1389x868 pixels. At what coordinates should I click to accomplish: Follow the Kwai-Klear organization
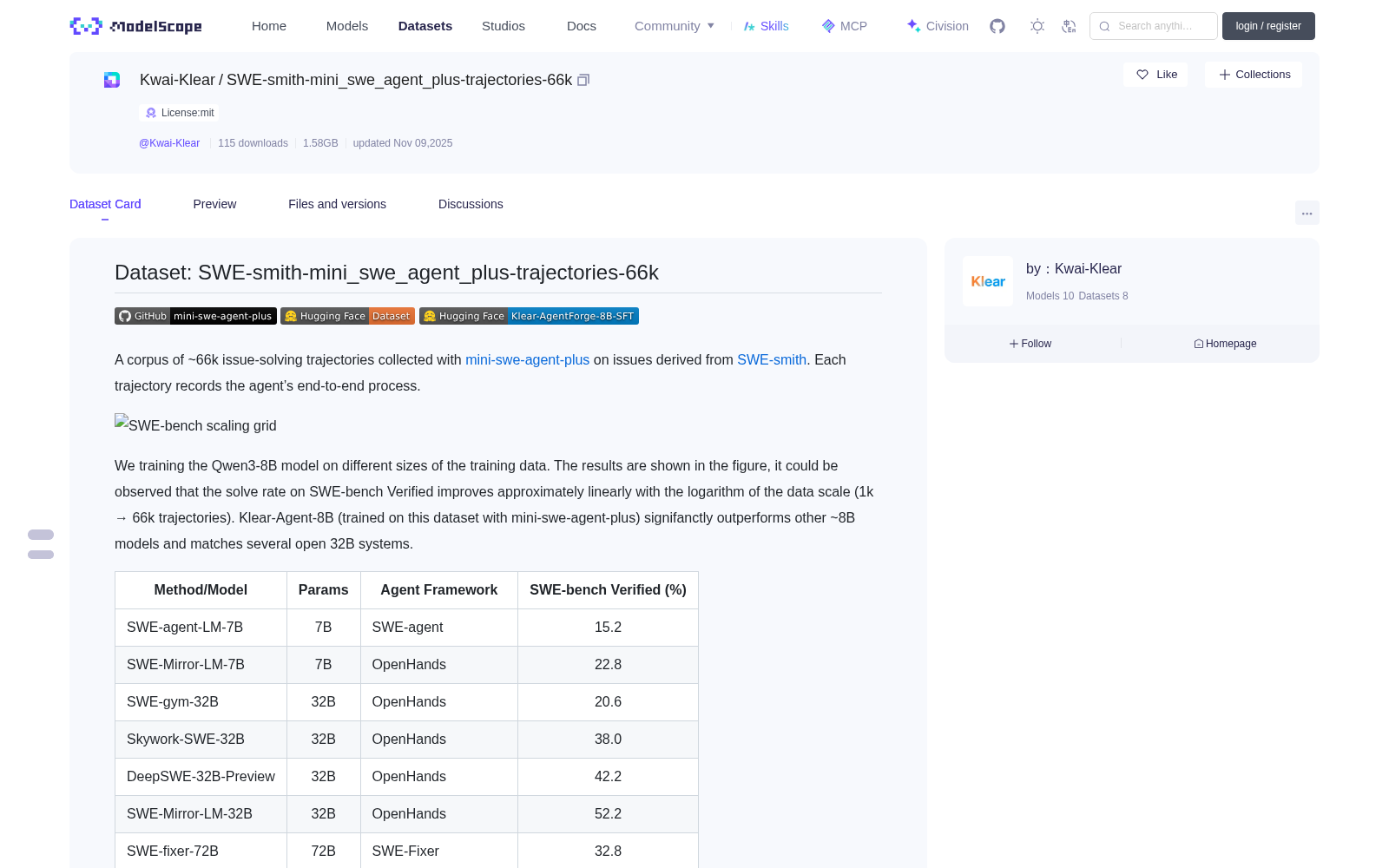click(1030, 344)
